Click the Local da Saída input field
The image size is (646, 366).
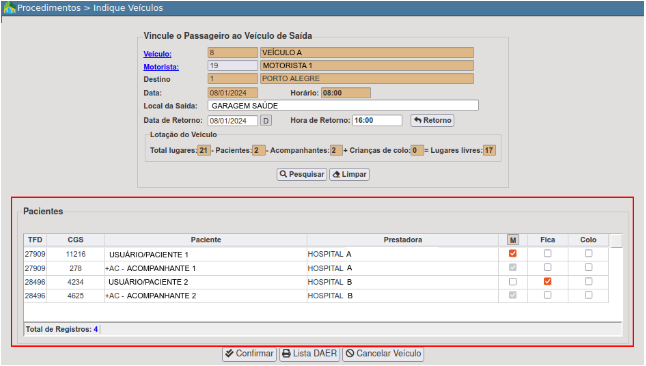[343, 106]
